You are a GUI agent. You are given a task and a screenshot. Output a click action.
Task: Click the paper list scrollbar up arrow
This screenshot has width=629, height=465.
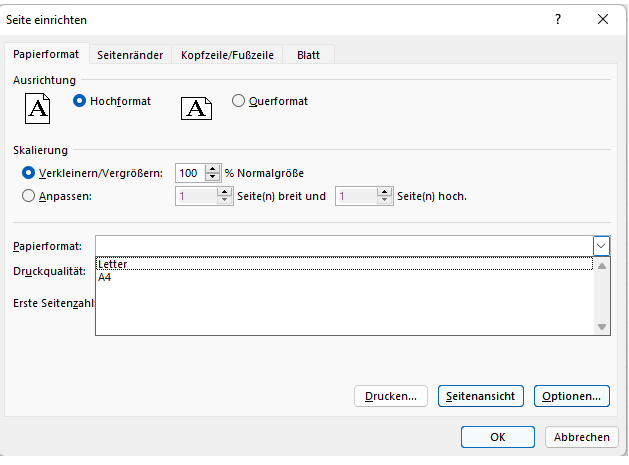[602, 266]
